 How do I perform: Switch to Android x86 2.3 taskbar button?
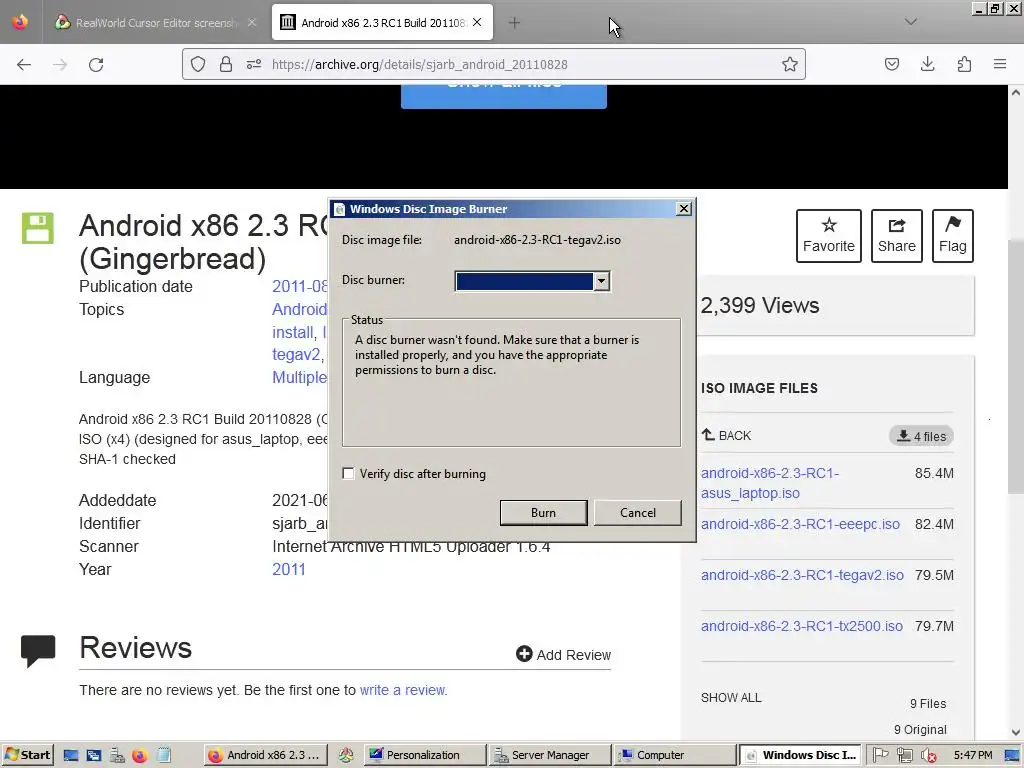click(264, 756)
